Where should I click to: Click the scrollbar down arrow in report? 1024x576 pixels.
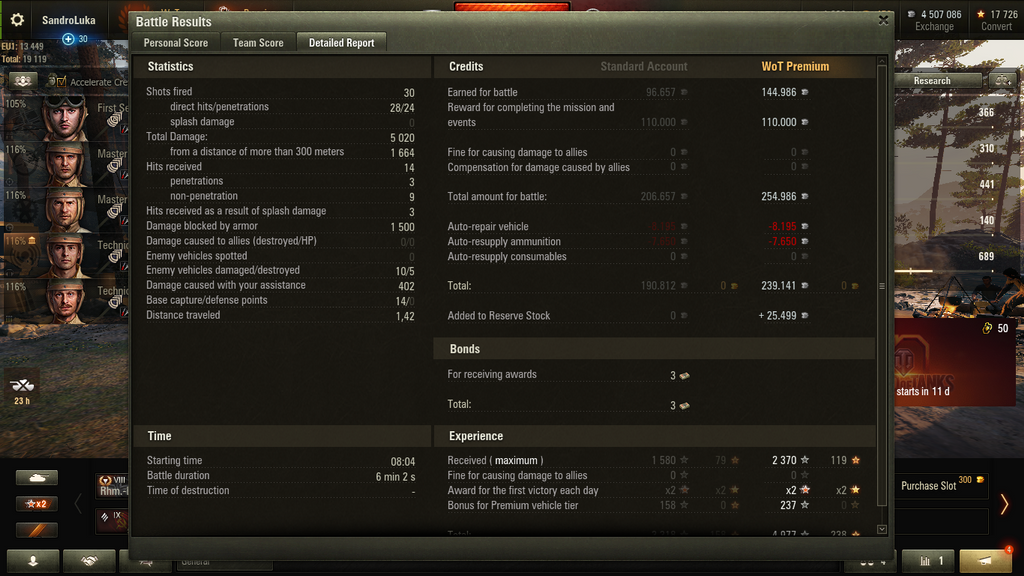(x=882, y=530)
